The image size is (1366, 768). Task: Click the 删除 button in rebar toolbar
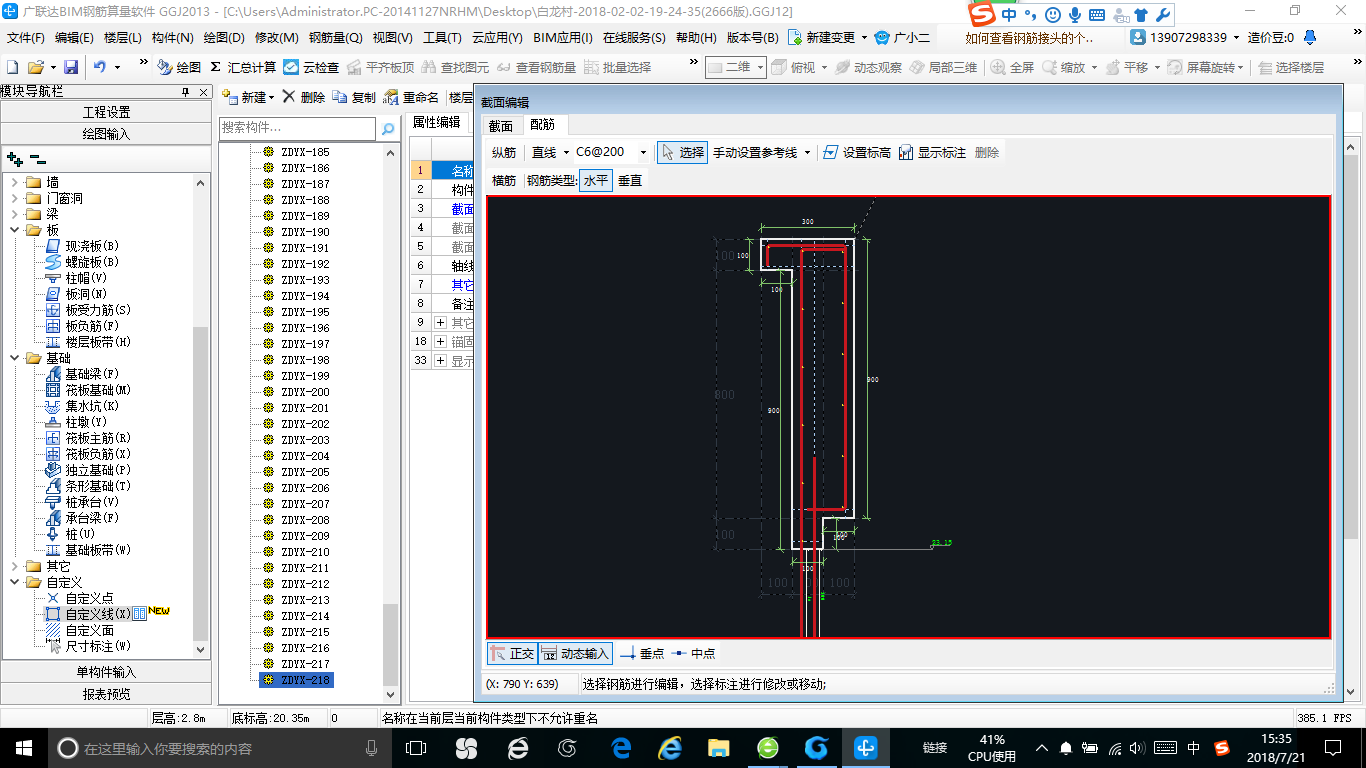pos(987,152)
